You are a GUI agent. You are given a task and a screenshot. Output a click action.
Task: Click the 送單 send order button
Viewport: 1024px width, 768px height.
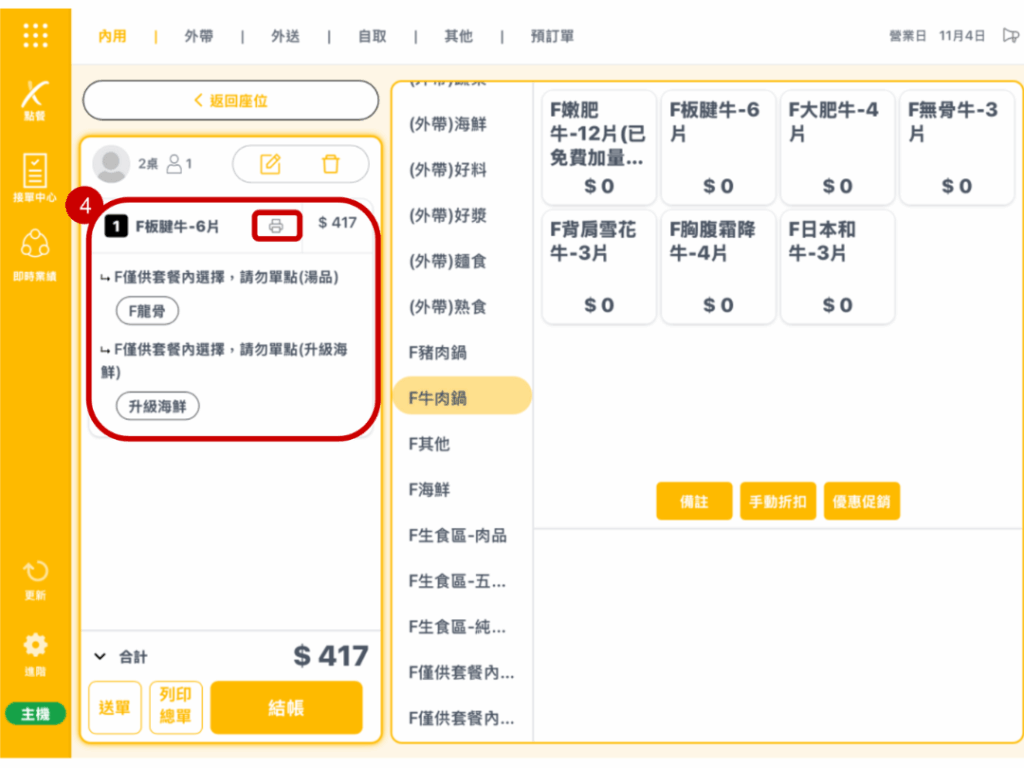[x=115, y=708]
